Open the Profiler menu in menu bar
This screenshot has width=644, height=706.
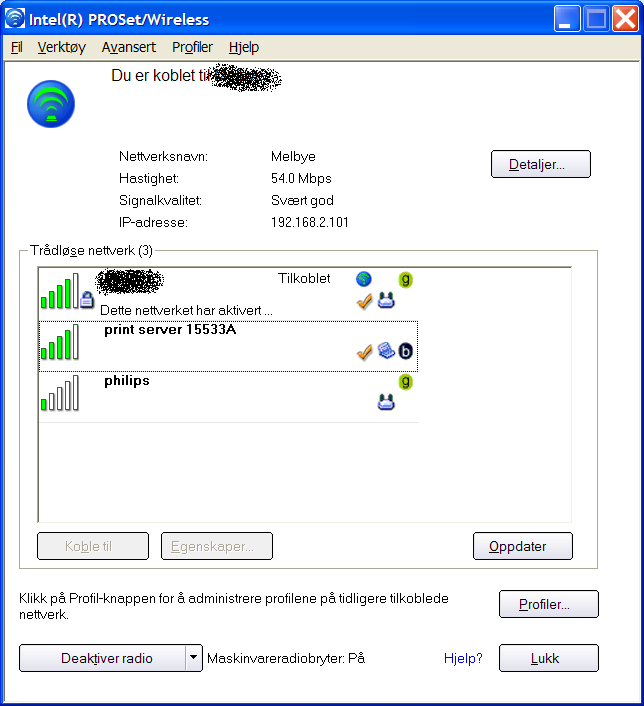[192, 47]
